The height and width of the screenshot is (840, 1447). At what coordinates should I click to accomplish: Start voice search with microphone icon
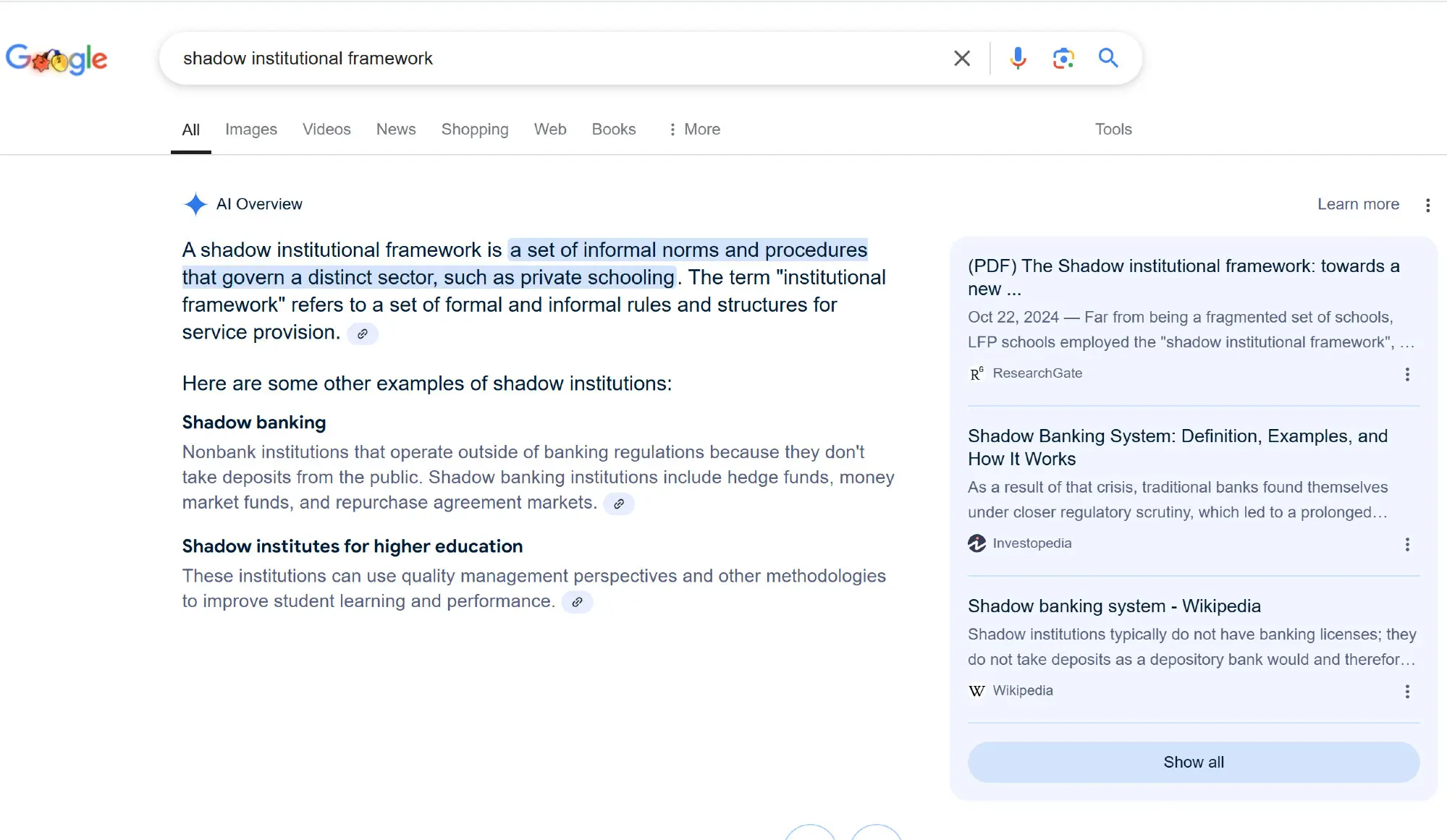[1018, 58]
